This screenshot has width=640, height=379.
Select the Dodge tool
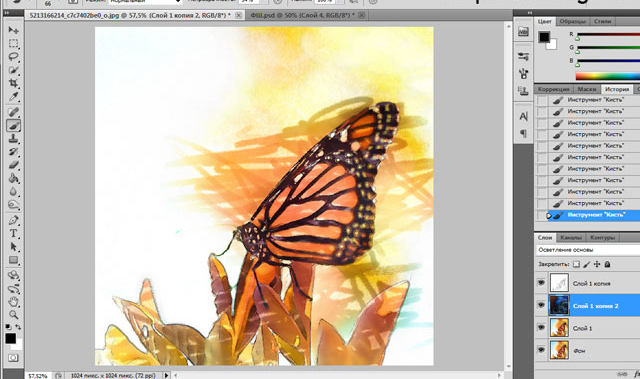[13, 205]
